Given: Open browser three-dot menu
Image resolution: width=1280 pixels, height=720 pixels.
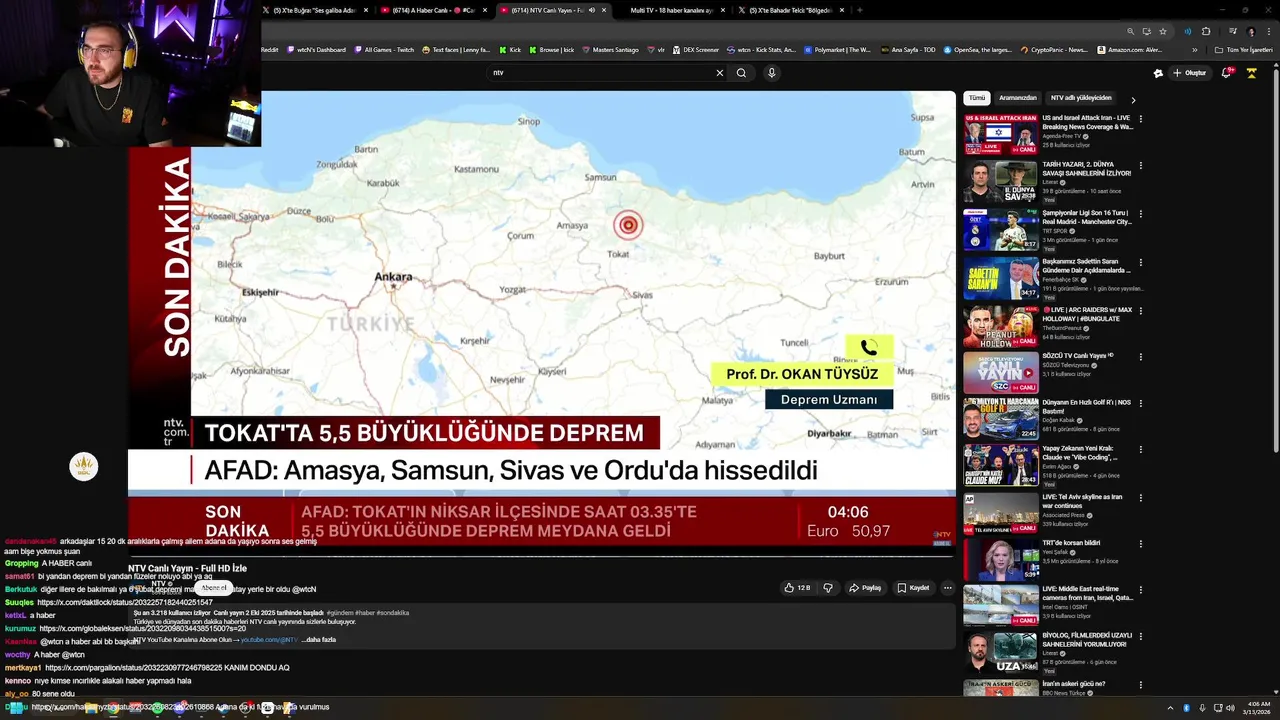Looking at the screenshot, I should click(x=1269, y=31).
